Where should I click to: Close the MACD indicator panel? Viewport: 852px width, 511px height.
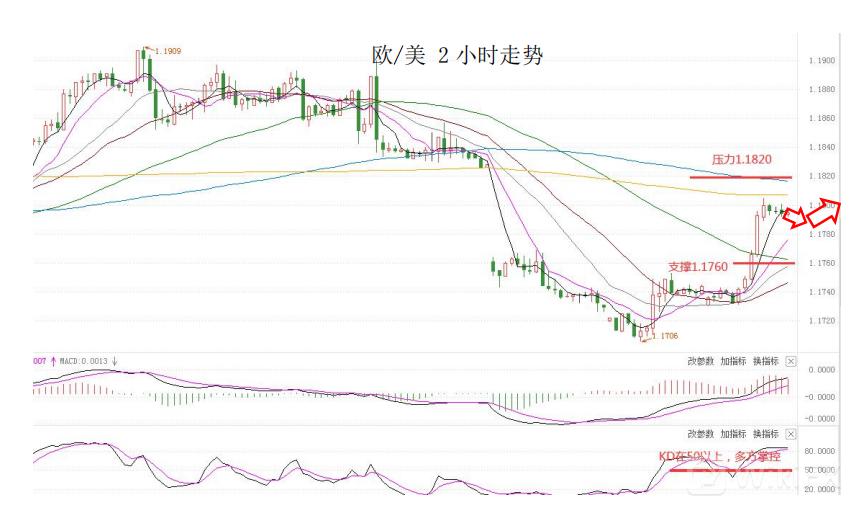coord(791,361)
